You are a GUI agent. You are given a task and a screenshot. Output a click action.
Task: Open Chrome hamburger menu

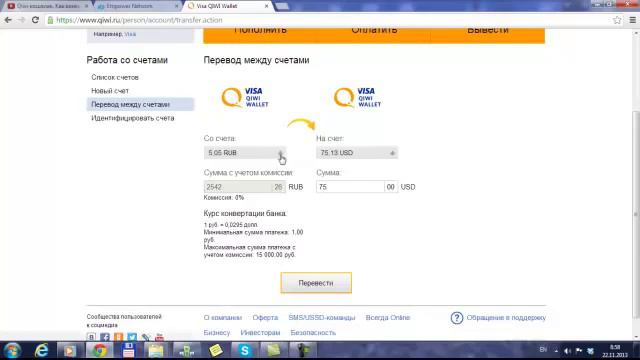click(633, 20)
